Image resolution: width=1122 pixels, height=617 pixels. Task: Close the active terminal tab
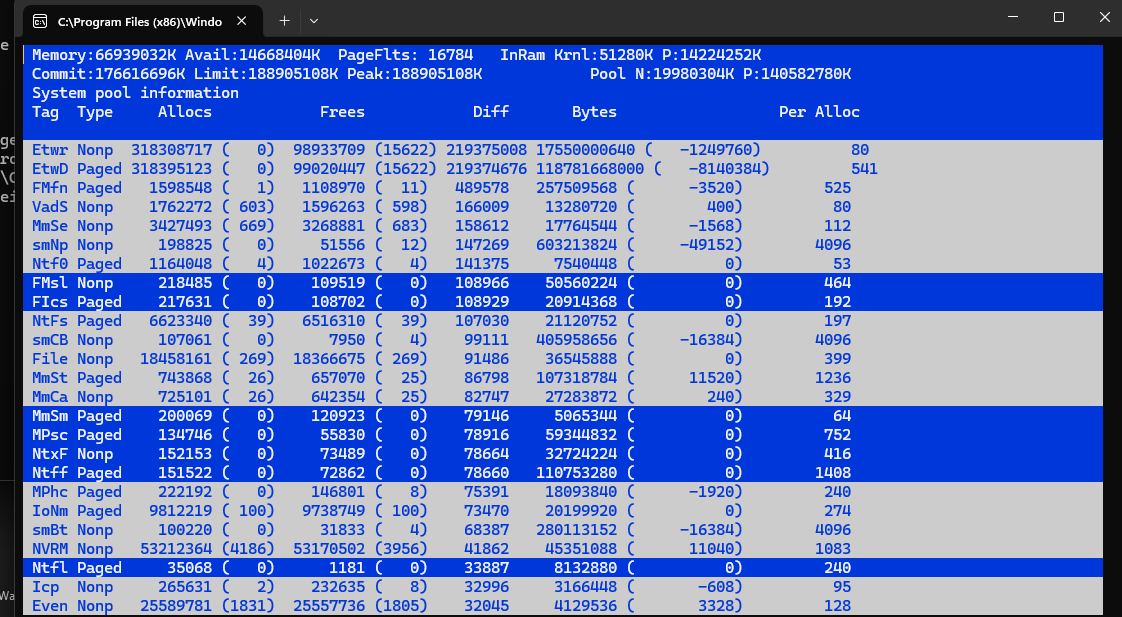coord(240,20)
